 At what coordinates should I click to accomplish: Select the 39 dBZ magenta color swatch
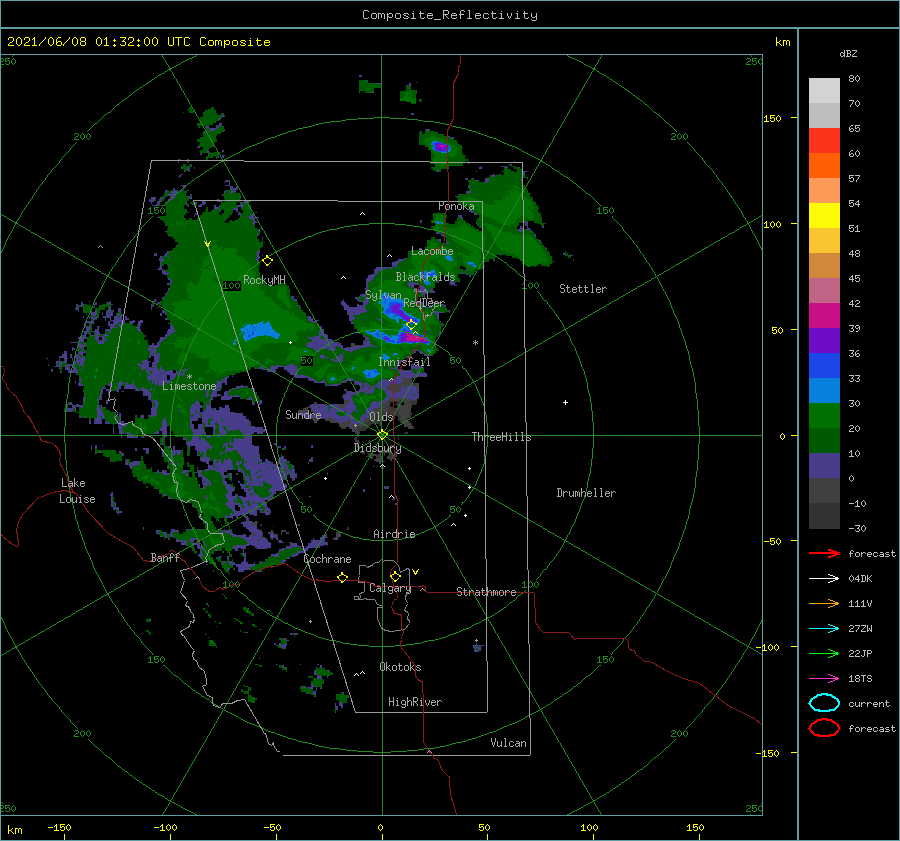tap(824, 316)
